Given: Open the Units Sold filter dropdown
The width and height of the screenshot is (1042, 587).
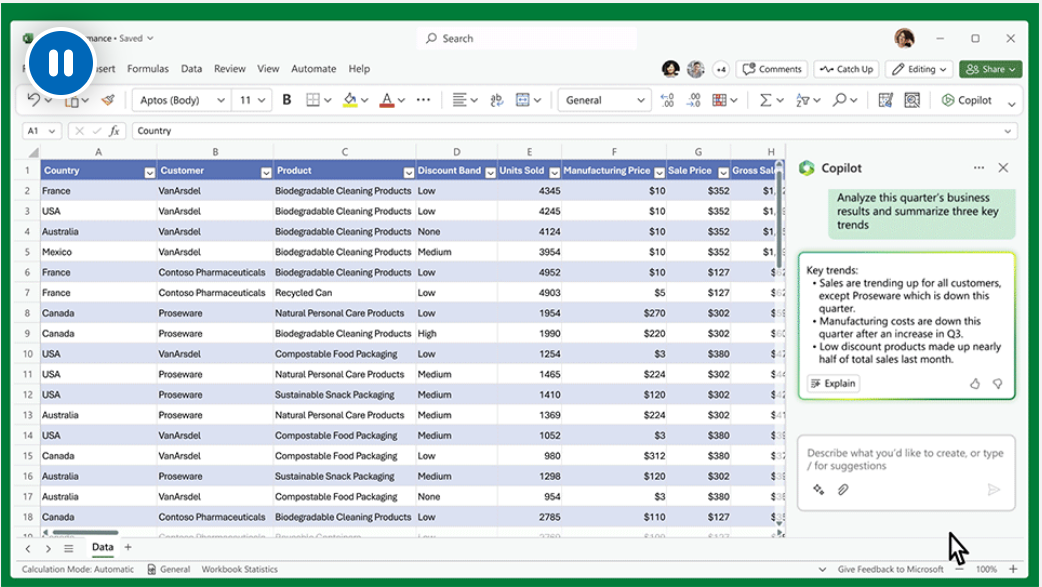Looking at the screenshot, I should (x=554, y=173).
